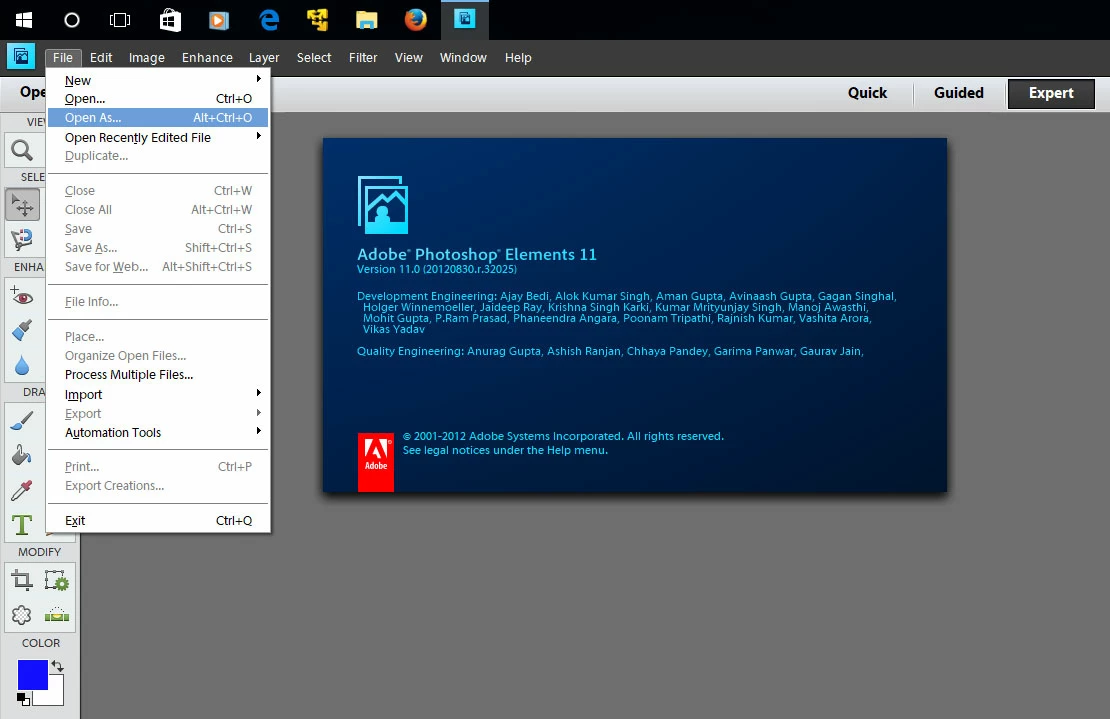Viewport: 1110px width, 719px height.
Task: Click the red Adobe logo on splash
Action: pos(376,462)
